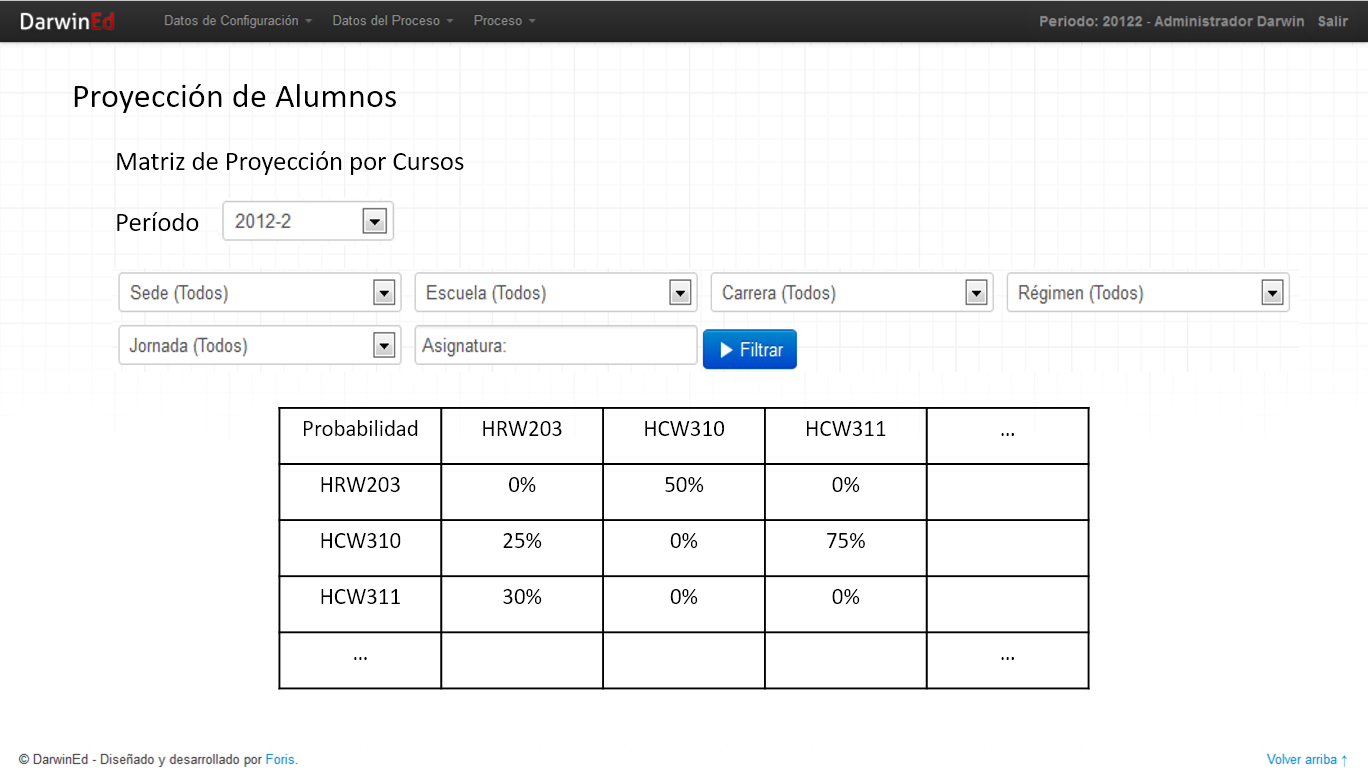Expand the Carrera (Todos) dropdown

(852, 293)
